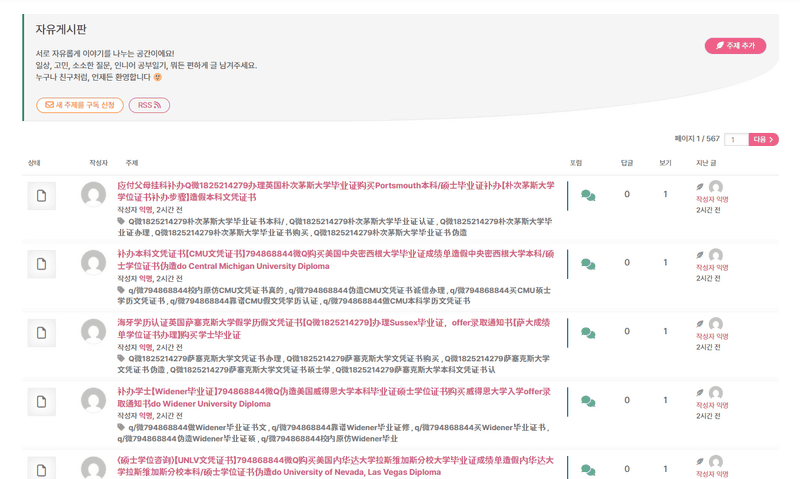Click 작성자 익명 last-post link in Portsmouth row
This screenshot has width=800, height=479.
point(712,199)
